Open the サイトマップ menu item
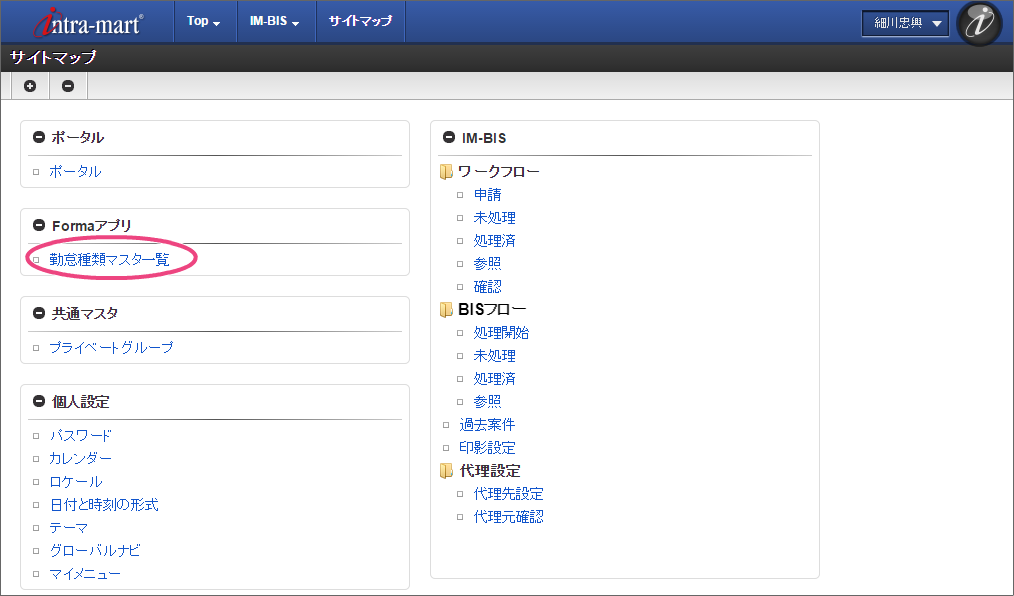 pos(360,21)
